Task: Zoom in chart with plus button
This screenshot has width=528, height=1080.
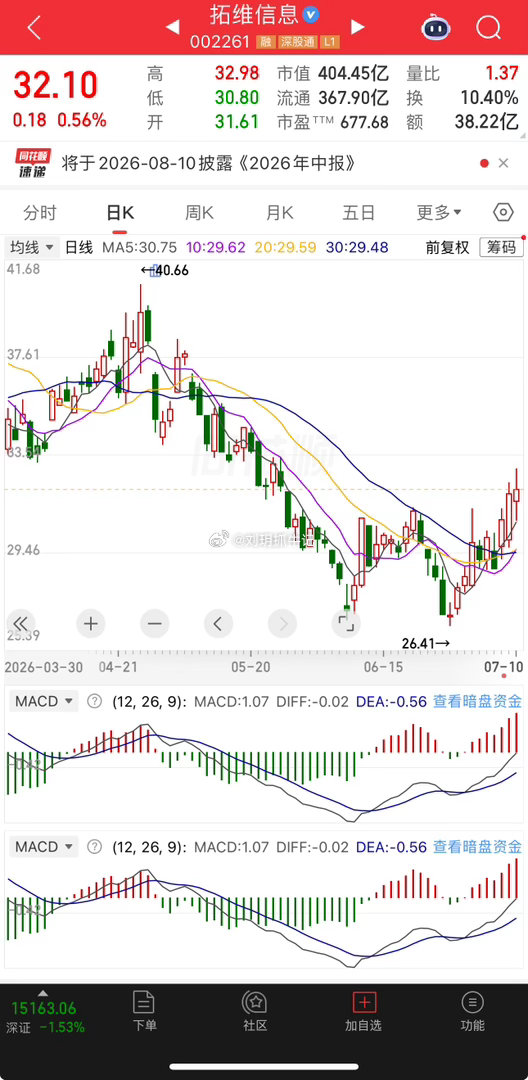Action: 91,624
